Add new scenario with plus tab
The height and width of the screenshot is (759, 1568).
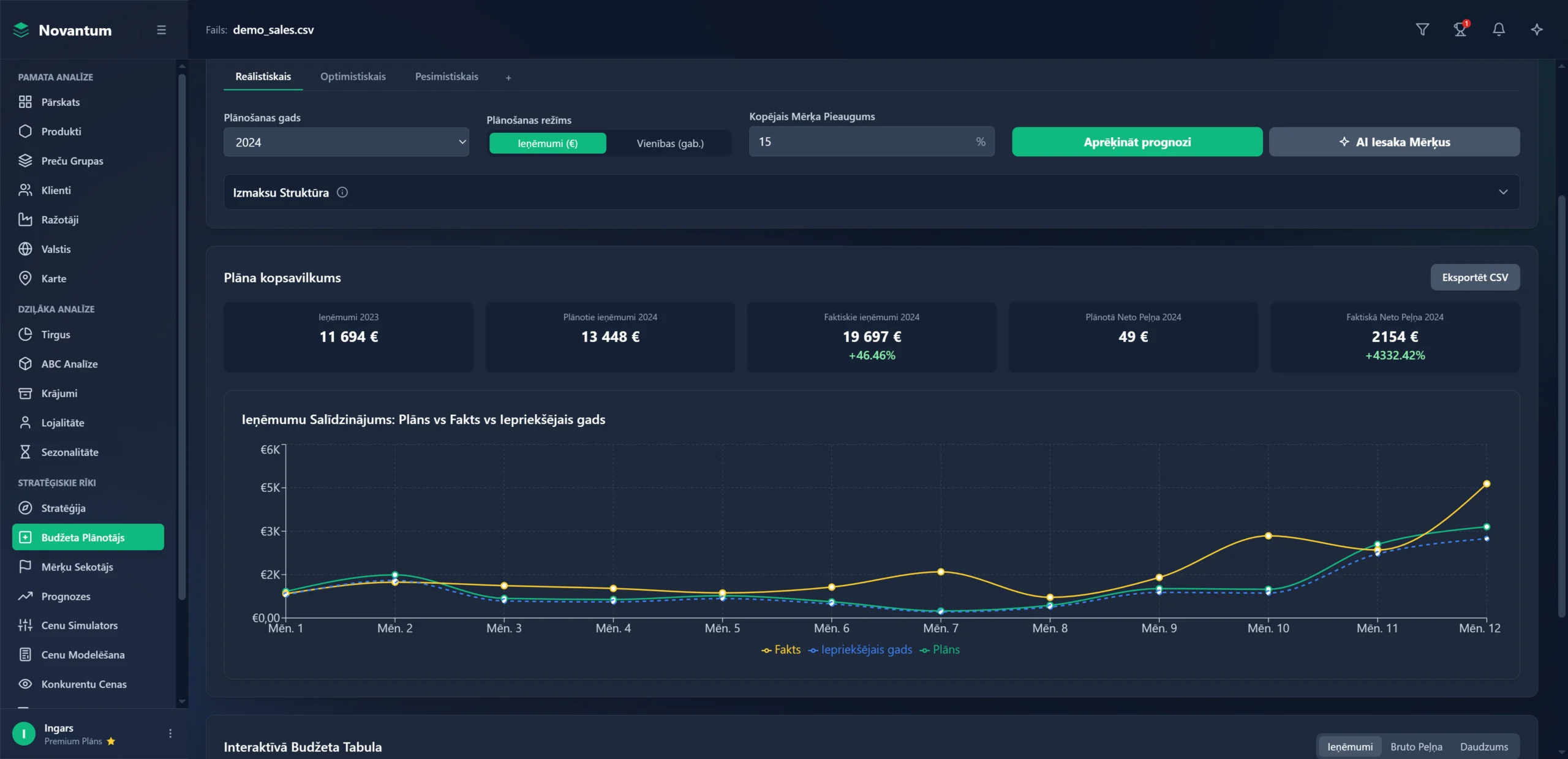(508, 78)
